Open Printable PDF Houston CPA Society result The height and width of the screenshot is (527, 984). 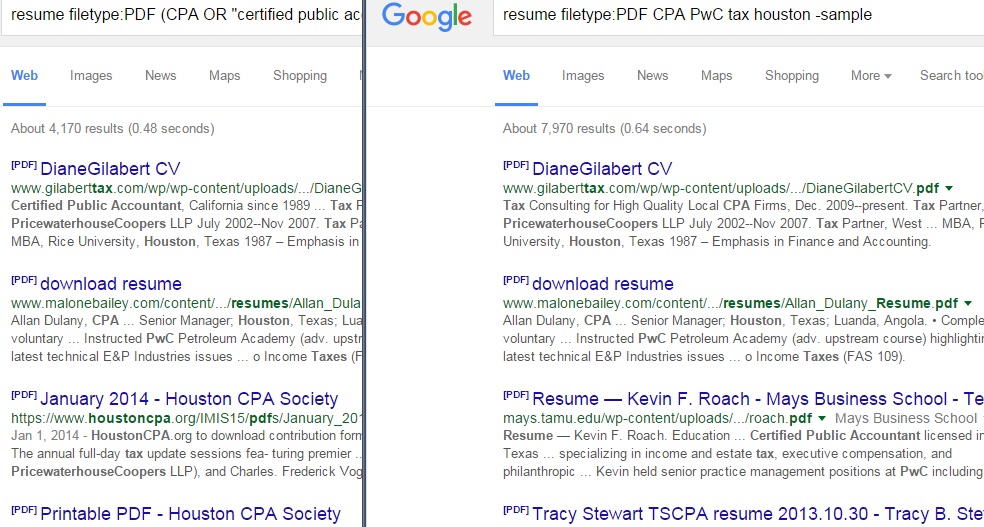[x=190, y=514]
